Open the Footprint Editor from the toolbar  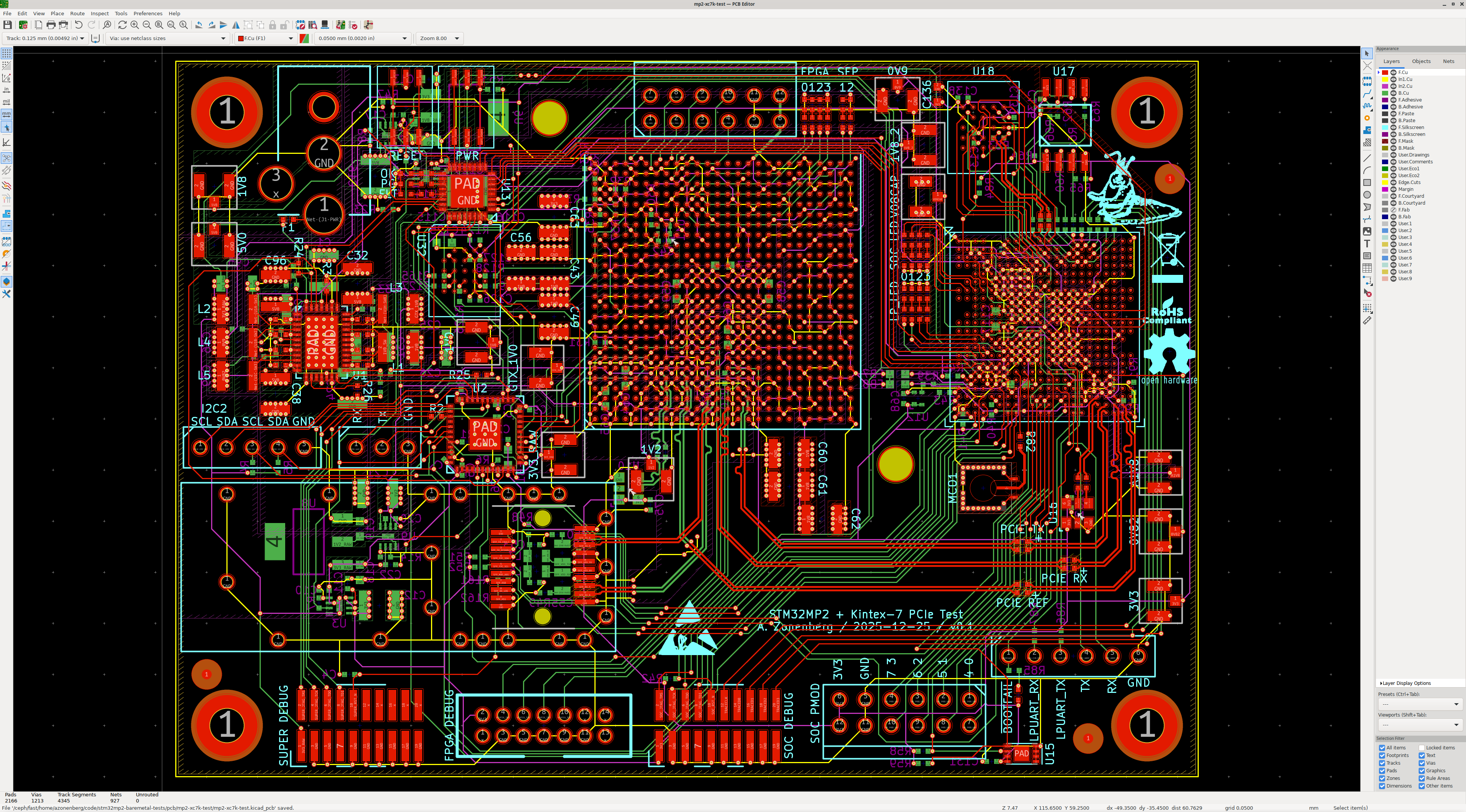tap(300, 25)
